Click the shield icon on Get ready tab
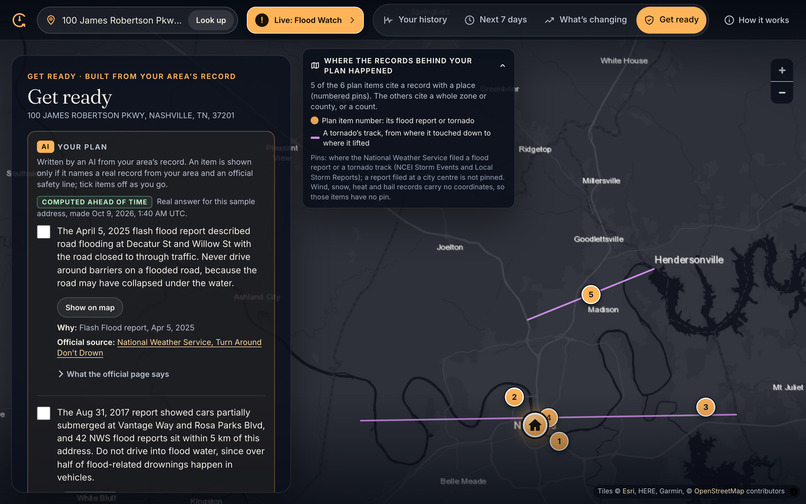The image size is (806, 504). [x=649, y=20]
